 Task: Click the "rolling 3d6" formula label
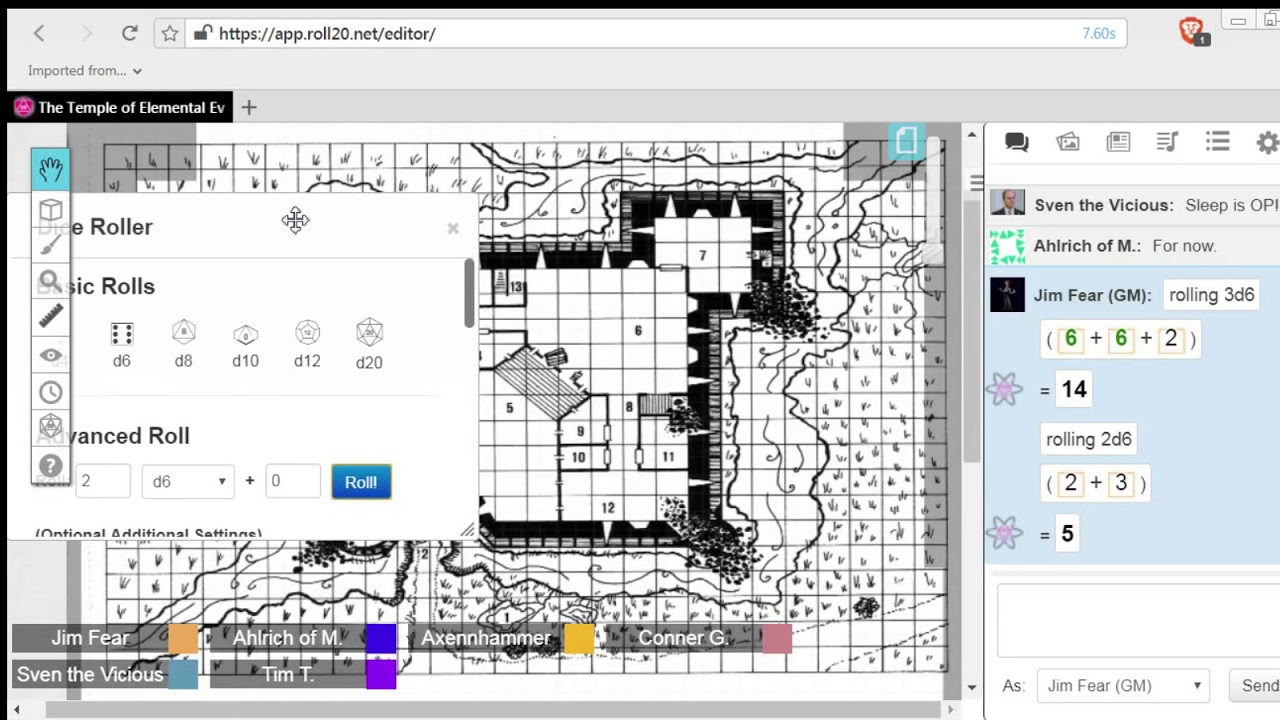[1211, 295]
